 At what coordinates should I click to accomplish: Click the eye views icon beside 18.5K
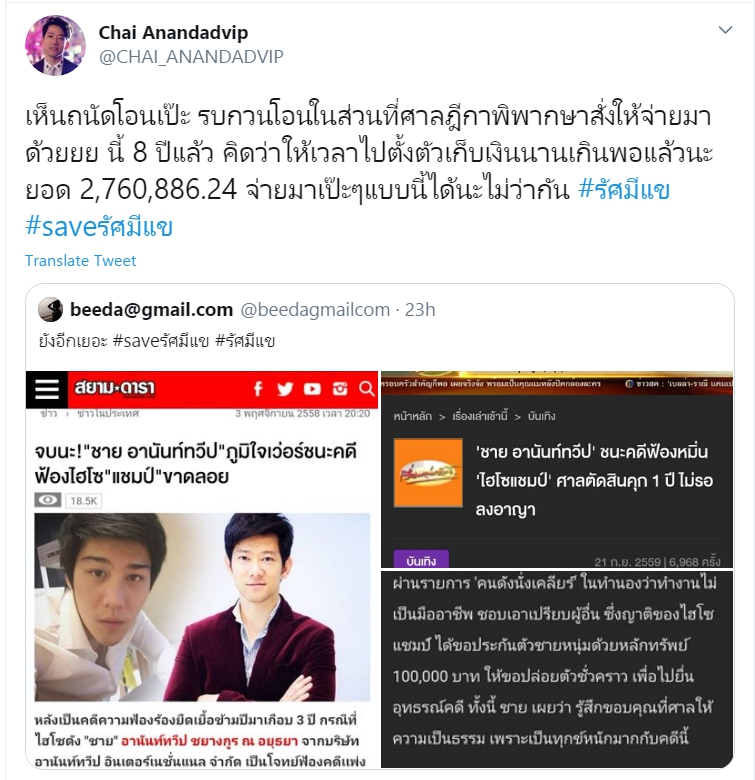[x=48, y=500]
